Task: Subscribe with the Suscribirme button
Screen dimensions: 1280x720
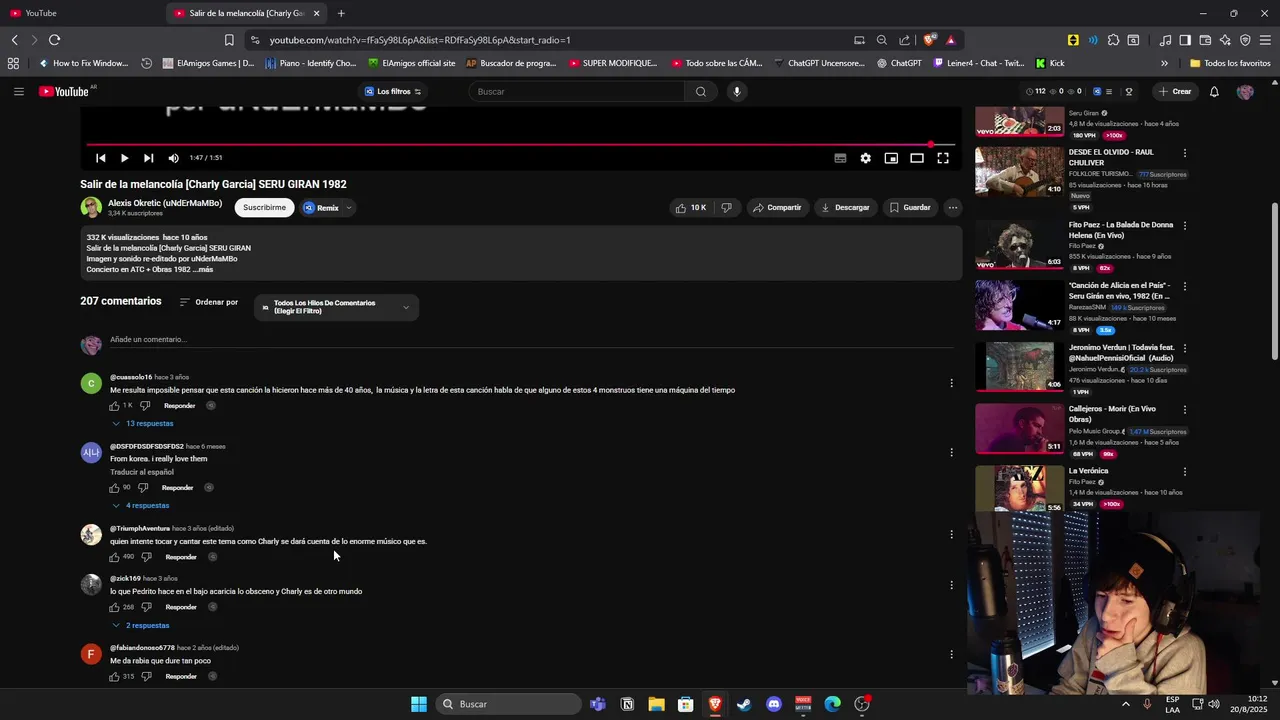Action: point(264,207)
